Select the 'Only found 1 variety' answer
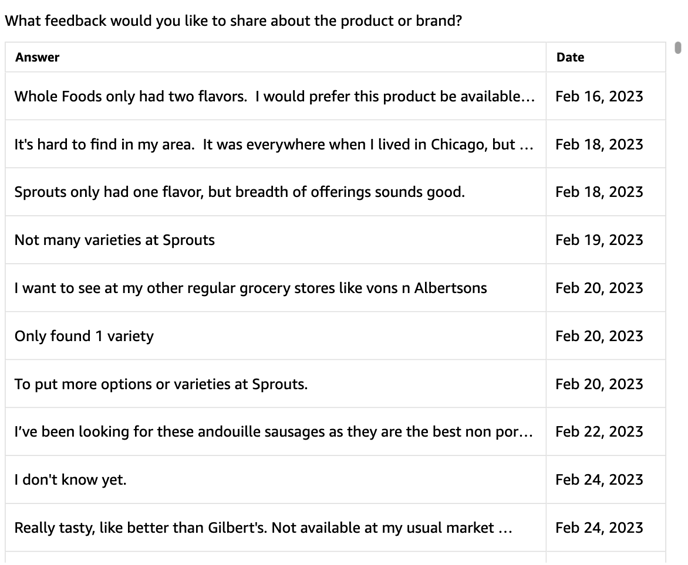The image size is (688, 565). [x=276, y=336]
